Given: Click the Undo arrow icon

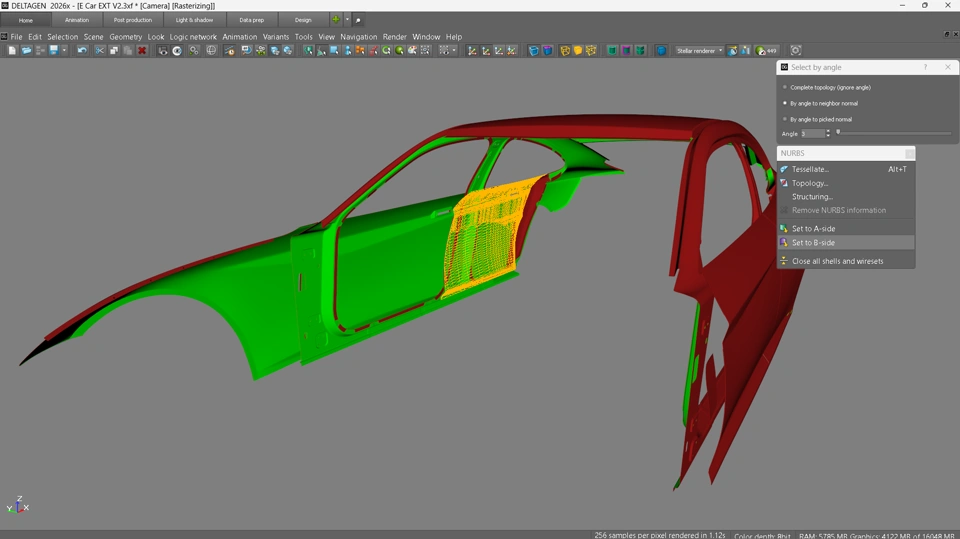Looking at the screenshot, I should pos(82,51).
